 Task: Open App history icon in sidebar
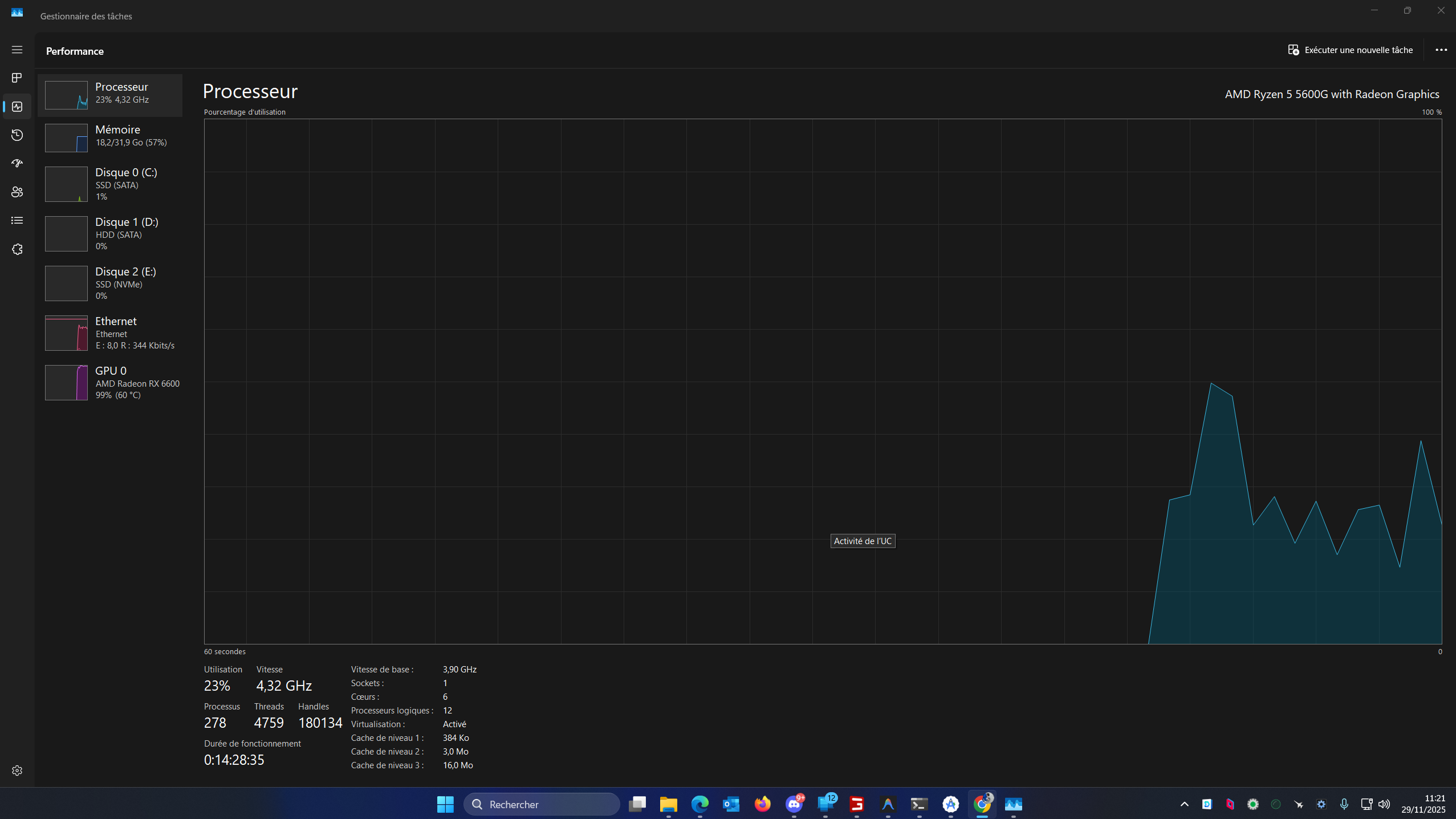pyautogui.click(x=17, y=135)
